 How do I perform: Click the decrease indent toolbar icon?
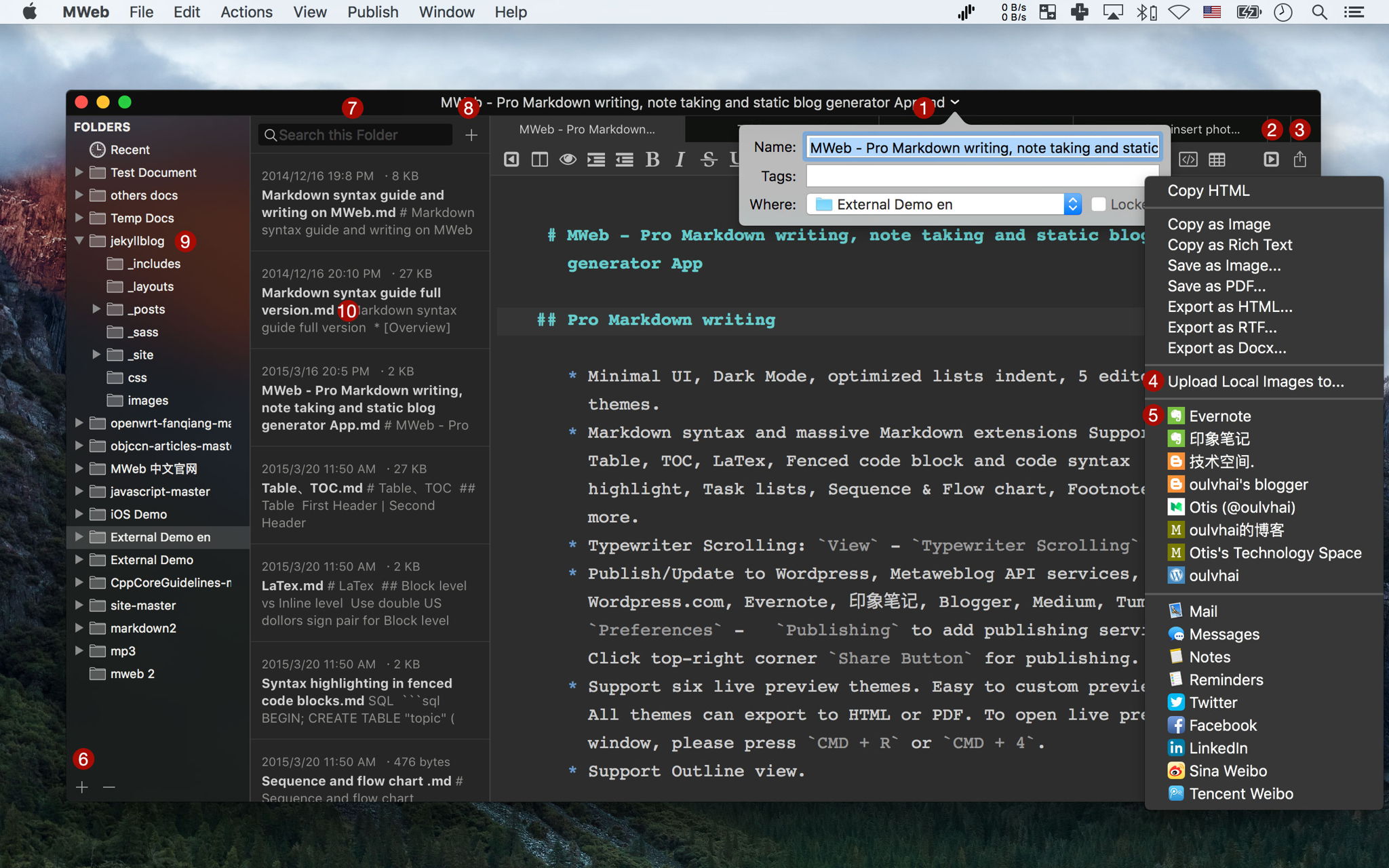624,159
